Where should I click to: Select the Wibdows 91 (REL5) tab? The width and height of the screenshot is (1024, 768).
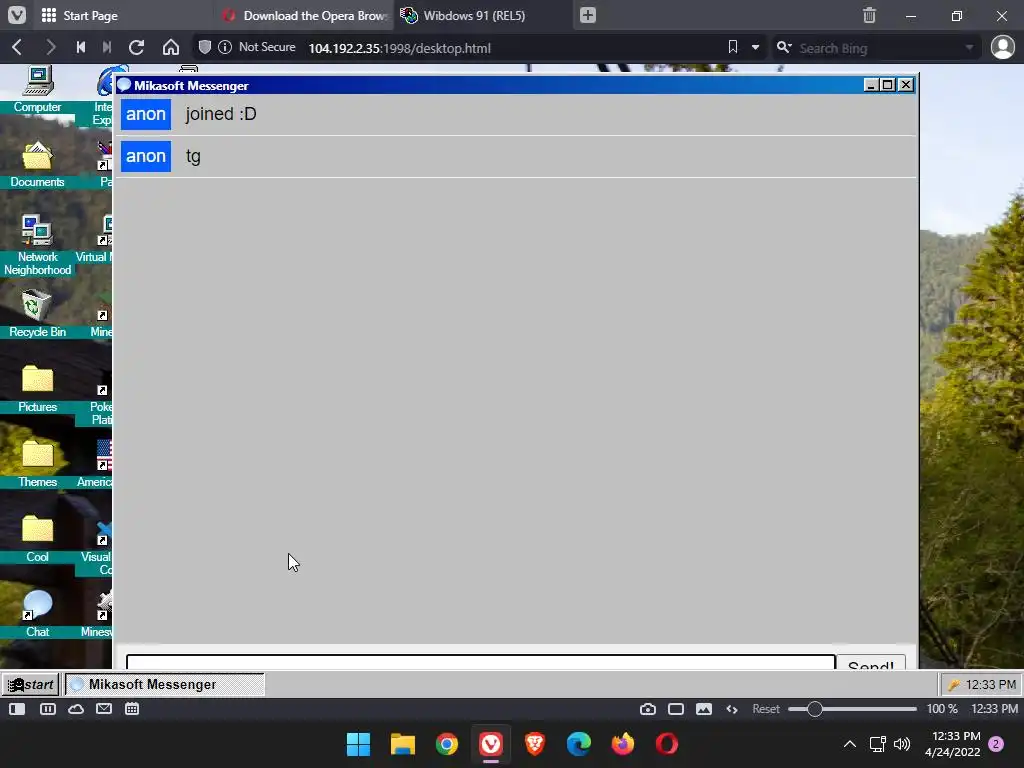(x=482, y=15)
